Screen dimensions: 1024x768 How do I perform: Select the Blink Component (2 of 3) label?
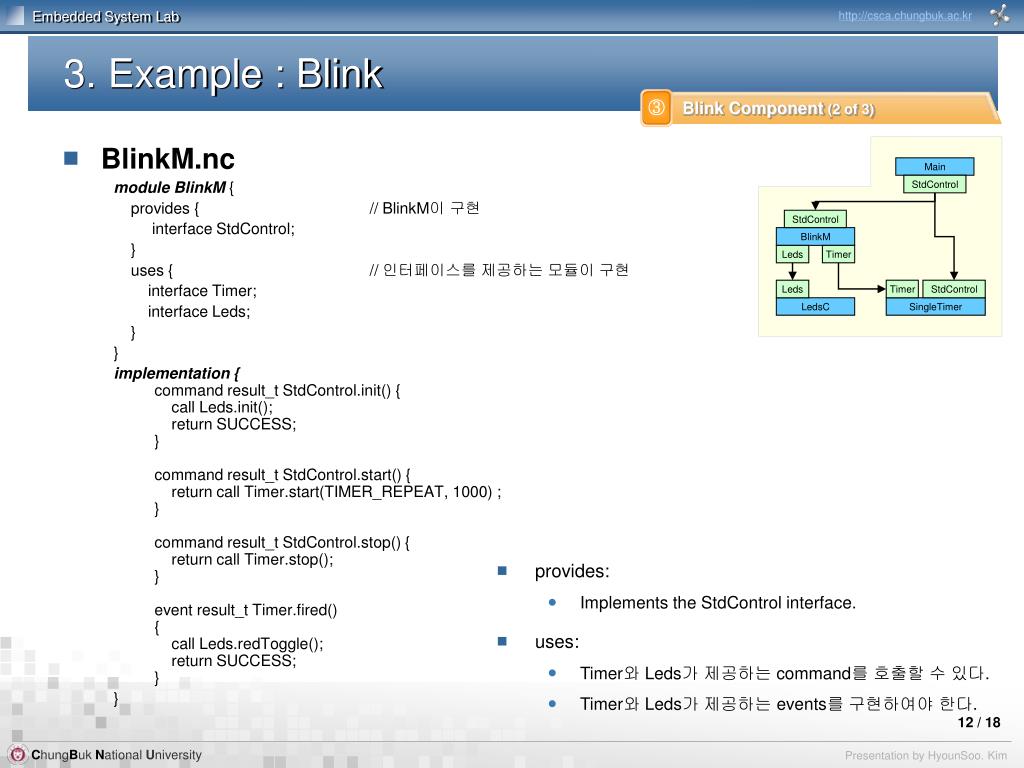click(778, 108)
